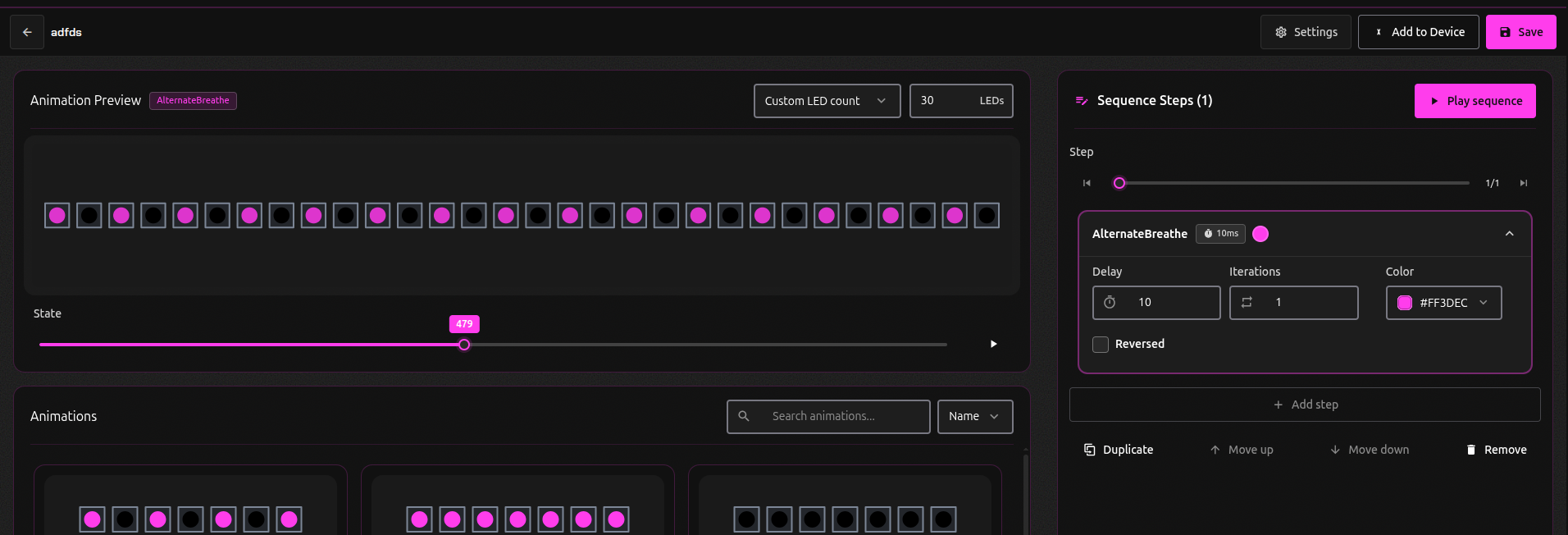Jump to first step
This screenshot has width=1568, height=535.
click(1087, 183)
